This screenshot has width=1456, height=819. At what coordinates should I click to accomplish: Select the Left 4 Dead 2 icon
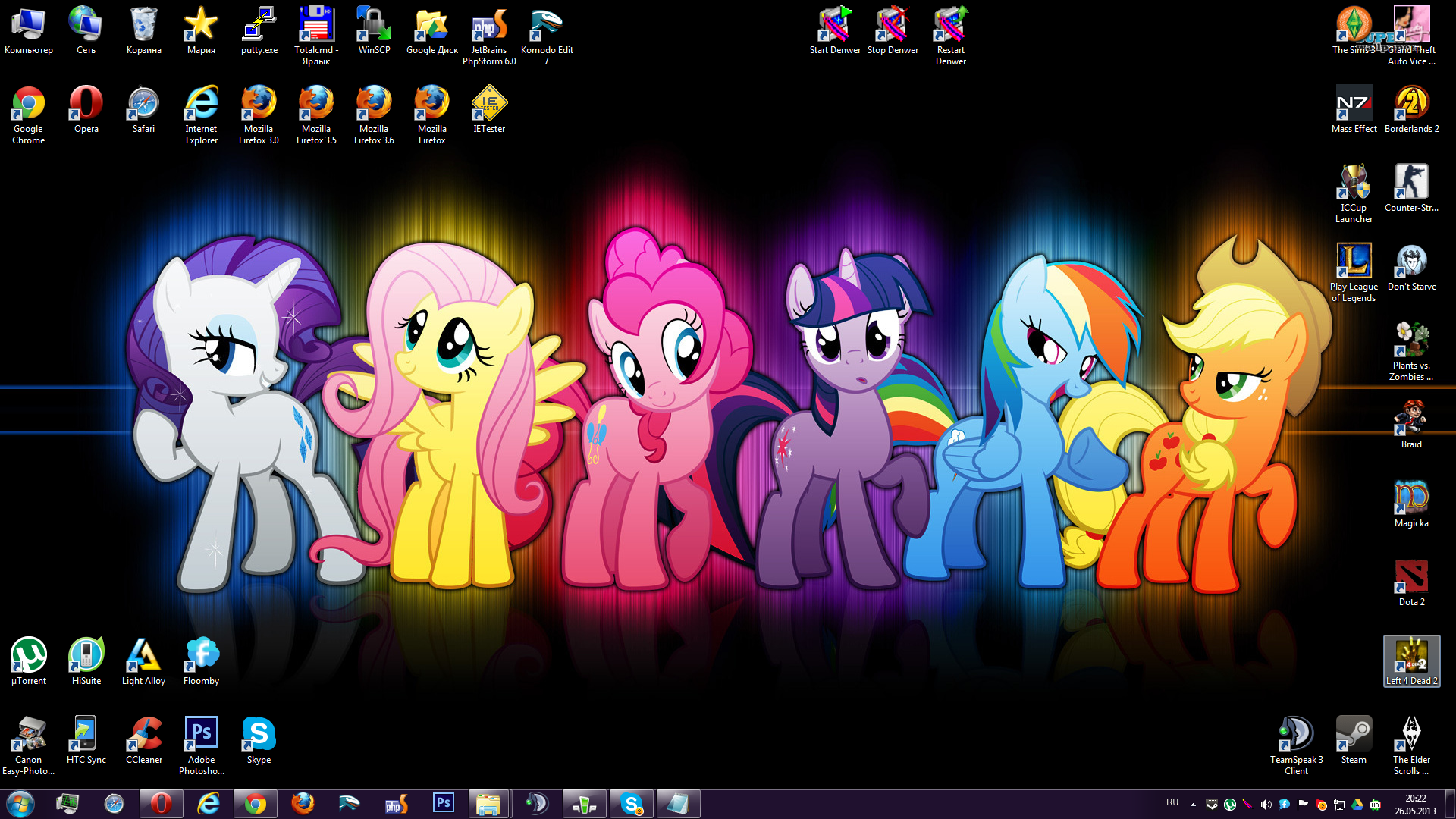[1411, 661]
